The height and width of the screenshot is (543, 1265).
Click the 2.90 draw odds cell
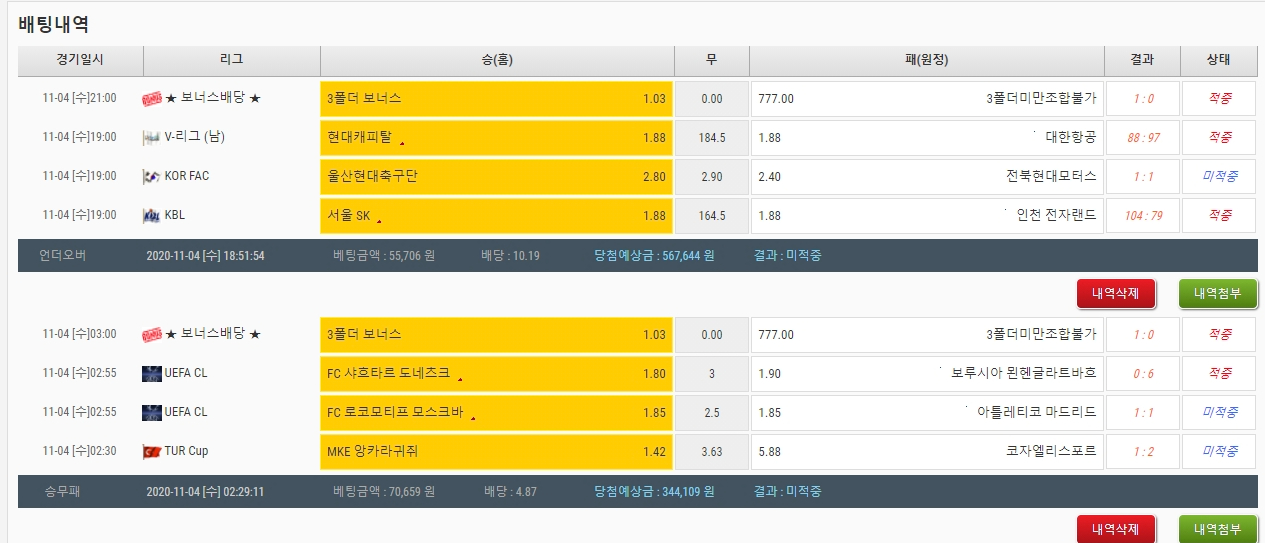click(711, 177)
